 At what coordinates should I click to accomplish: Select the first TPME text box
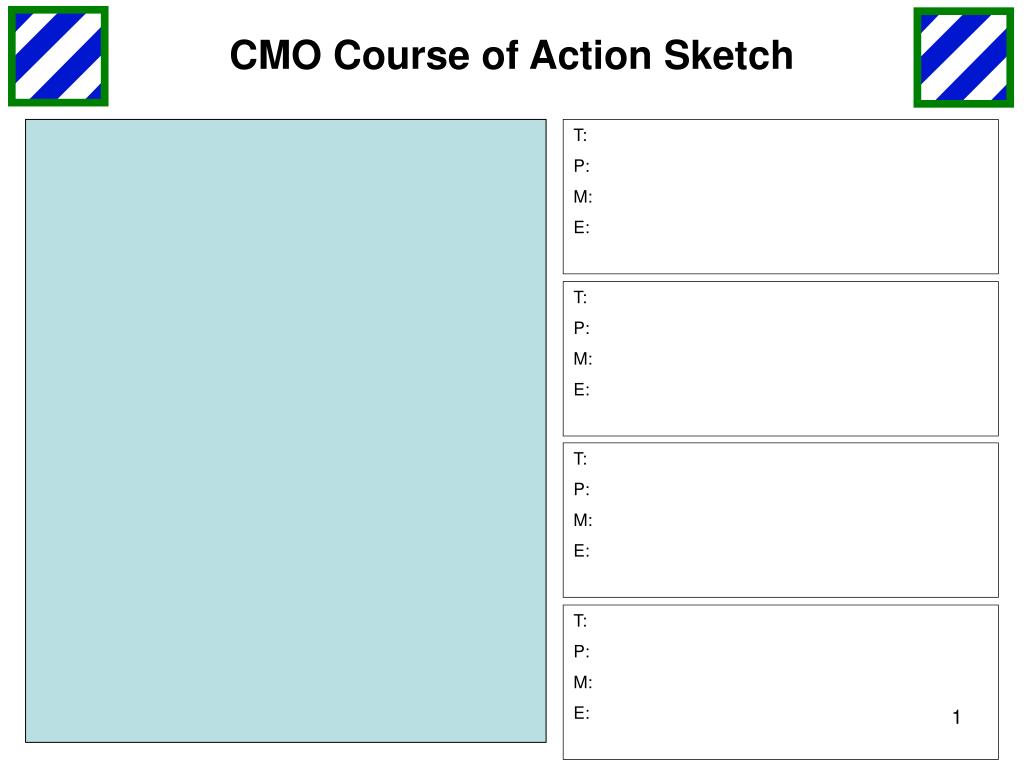(x=780, y=197)
